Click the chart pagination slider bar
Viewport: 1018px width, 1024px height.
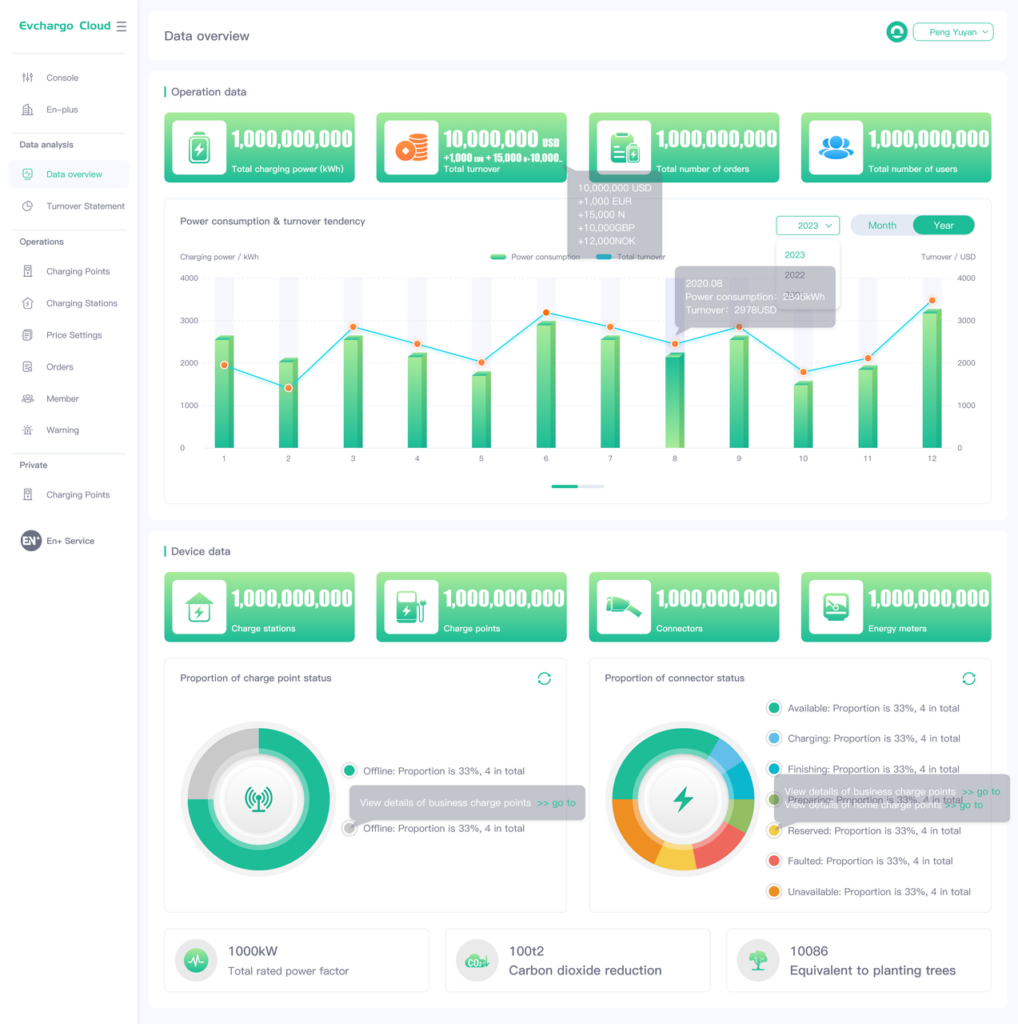(x=578, y=487)
